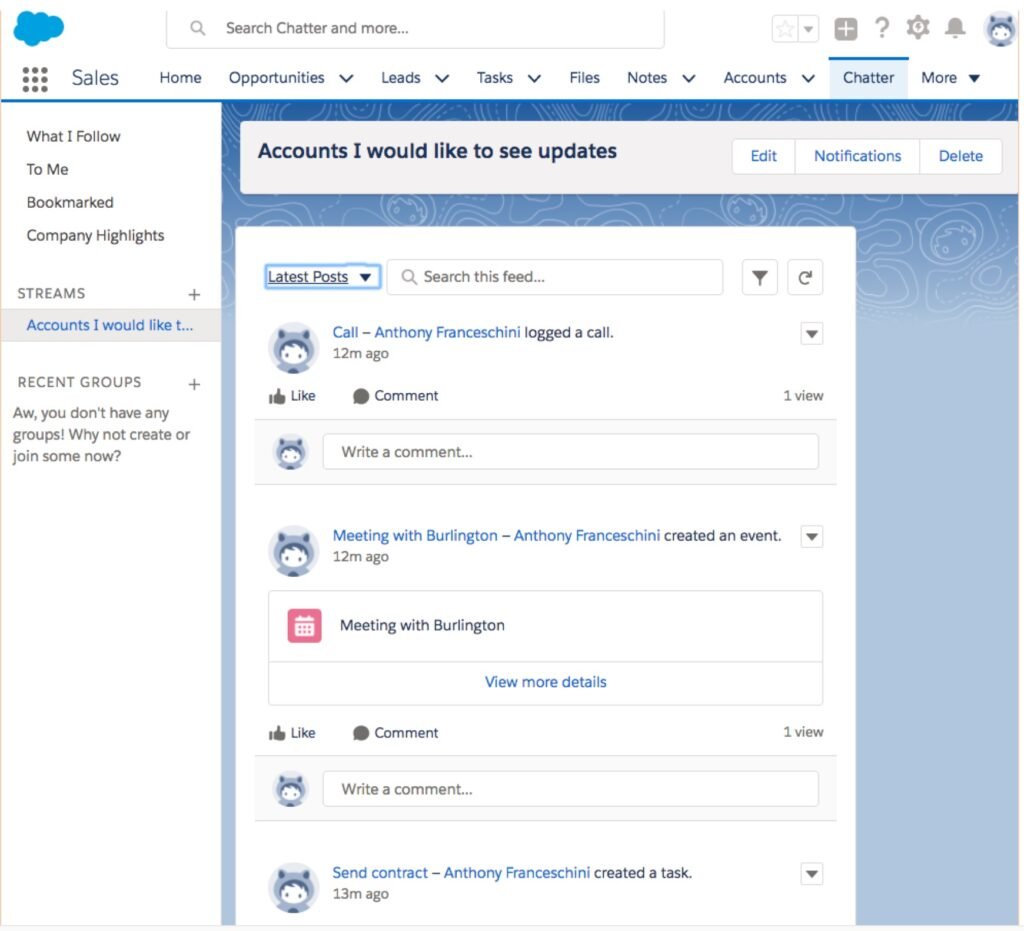Click the Edit stream button
Screen dimensions: 1024x931
[763, 156]
